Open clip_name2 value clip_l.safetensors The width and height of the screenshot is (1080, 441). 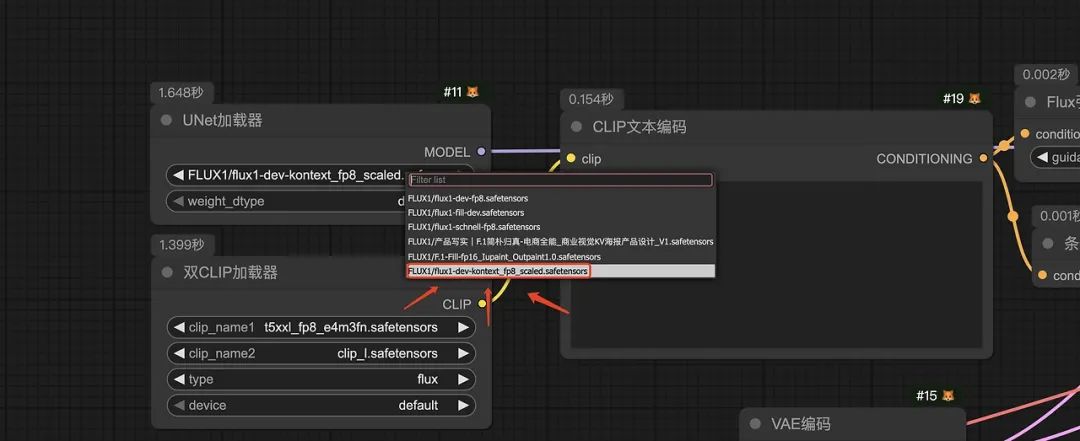coord(321,353)
